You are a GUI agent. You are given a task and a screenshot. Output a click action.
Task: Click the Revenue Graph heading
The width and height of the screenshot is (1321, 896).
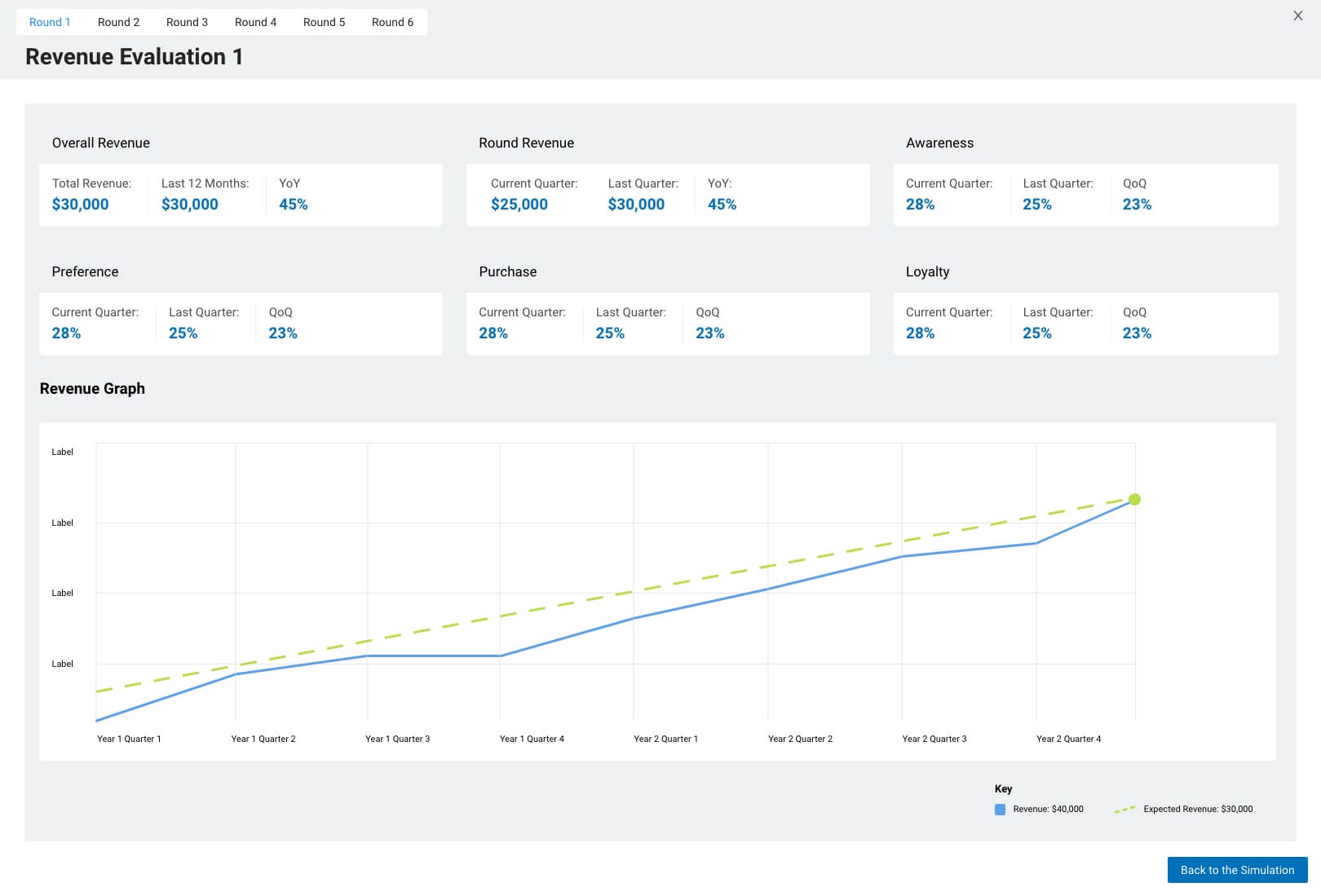point(92,388)
